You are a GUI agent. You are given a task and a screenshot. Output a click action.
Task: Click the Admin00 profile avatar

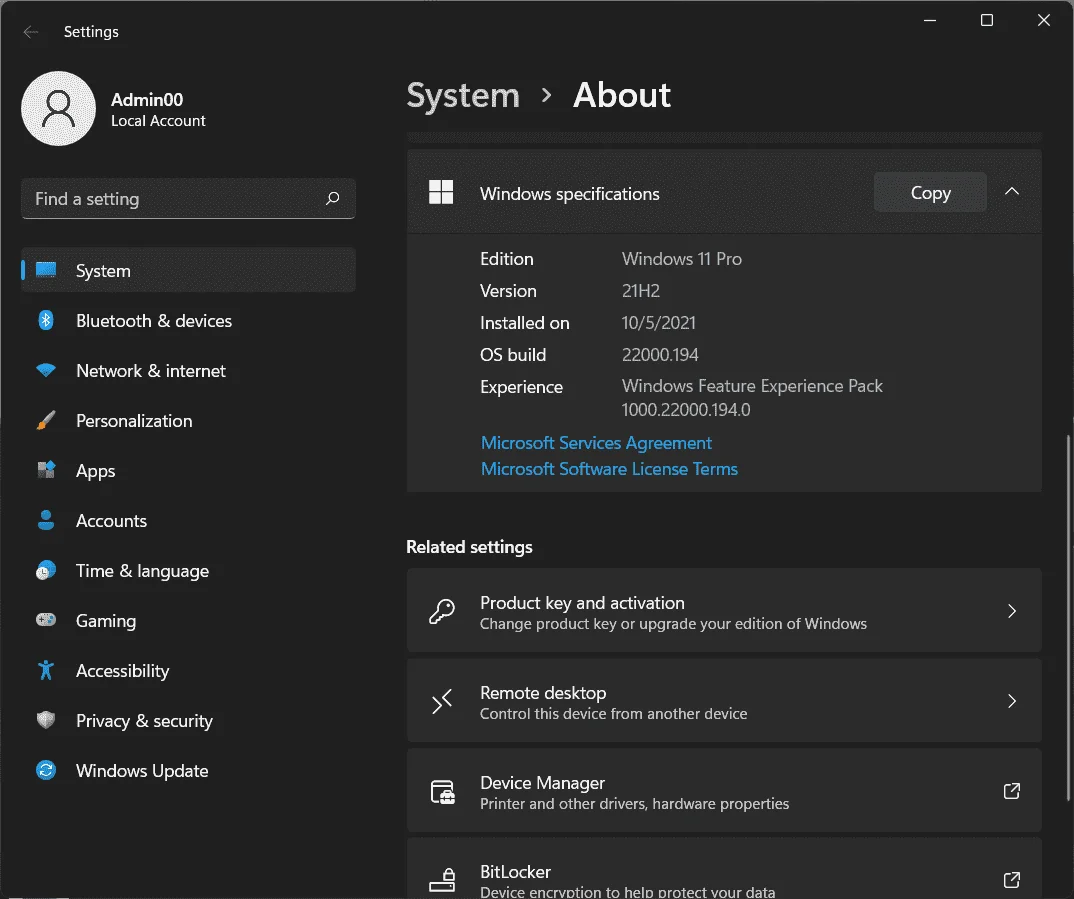coord(58,108)
